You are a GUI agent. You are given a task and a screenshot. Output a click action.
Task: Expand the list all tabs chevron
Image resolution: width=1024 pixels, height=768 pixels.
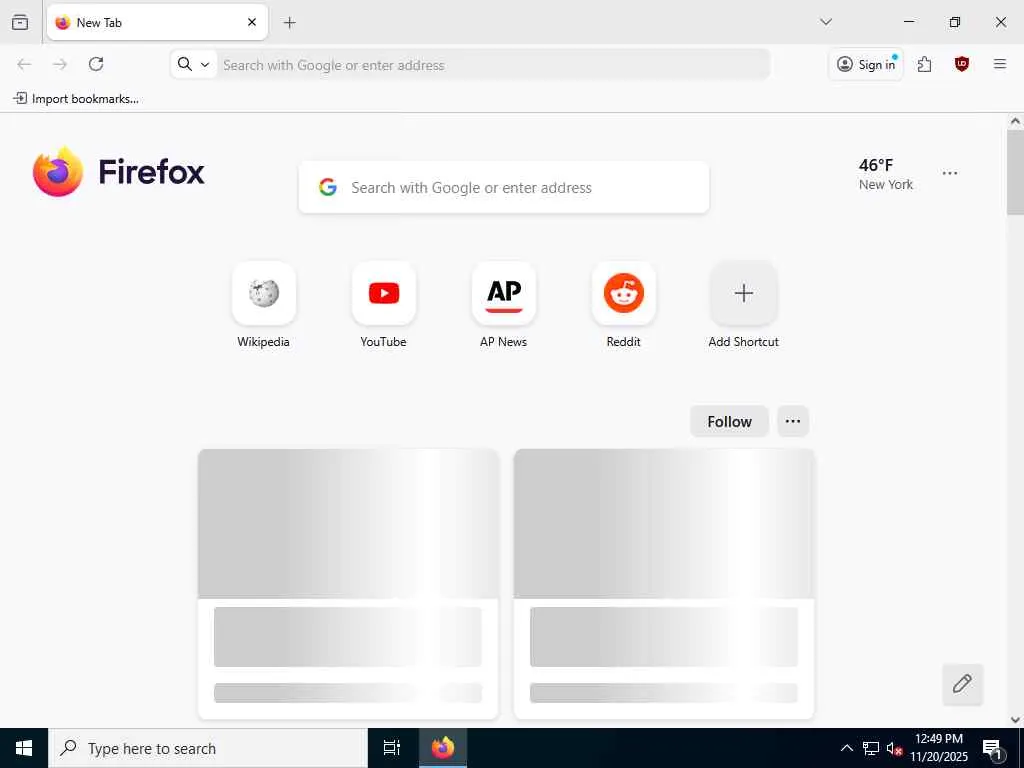(825, 22)
